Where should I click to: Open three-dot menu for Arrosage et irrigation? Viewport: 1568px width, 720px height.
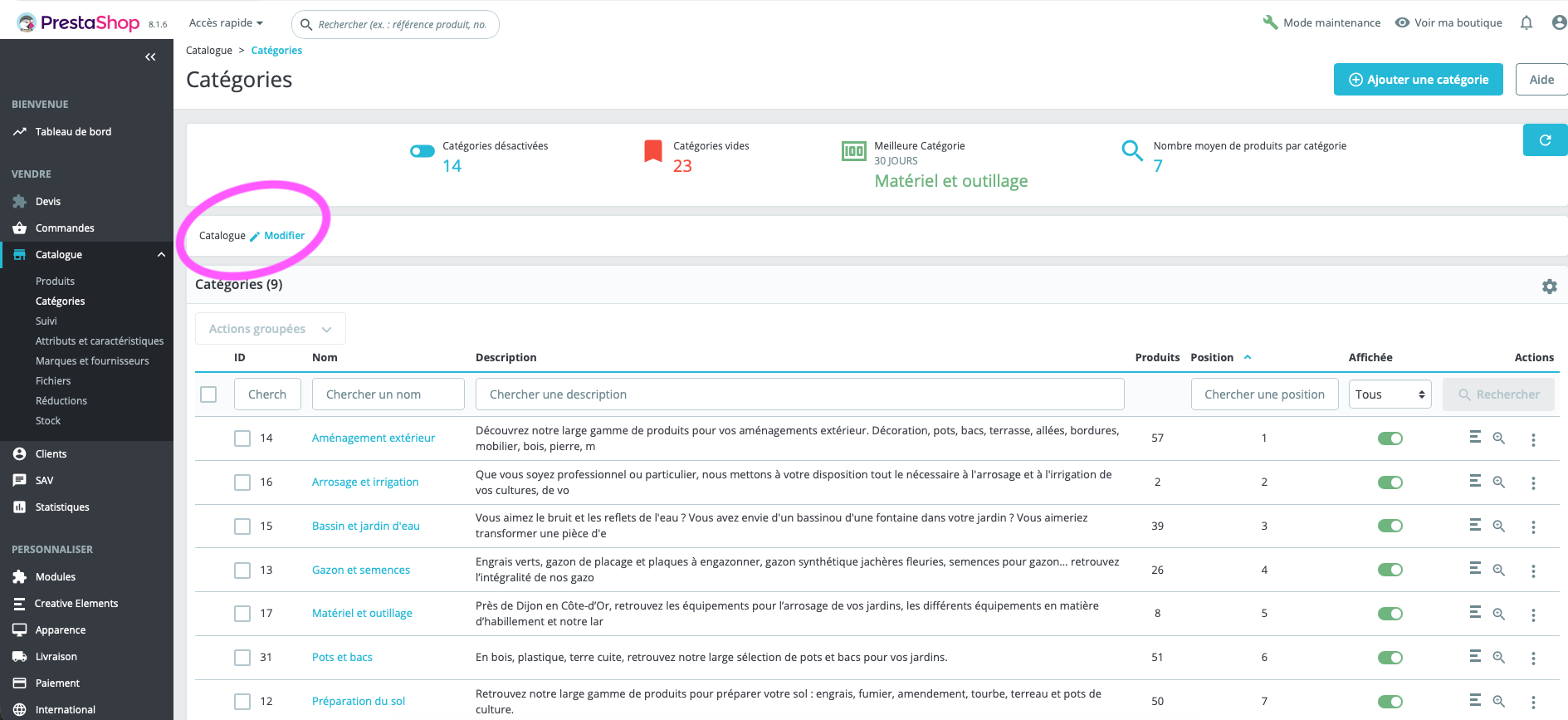tap(1533, 482)
